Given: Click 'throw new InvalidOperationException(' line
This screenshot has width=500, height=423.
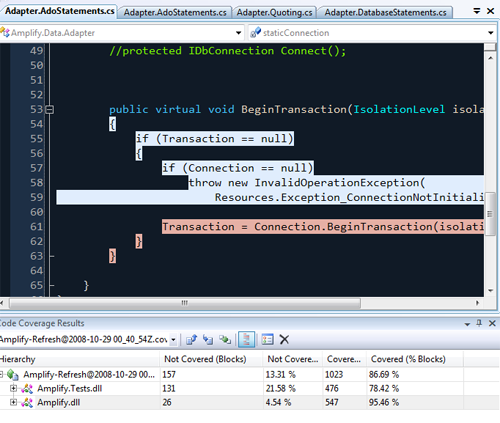Looking at the screenshot, I should point(307,183).
